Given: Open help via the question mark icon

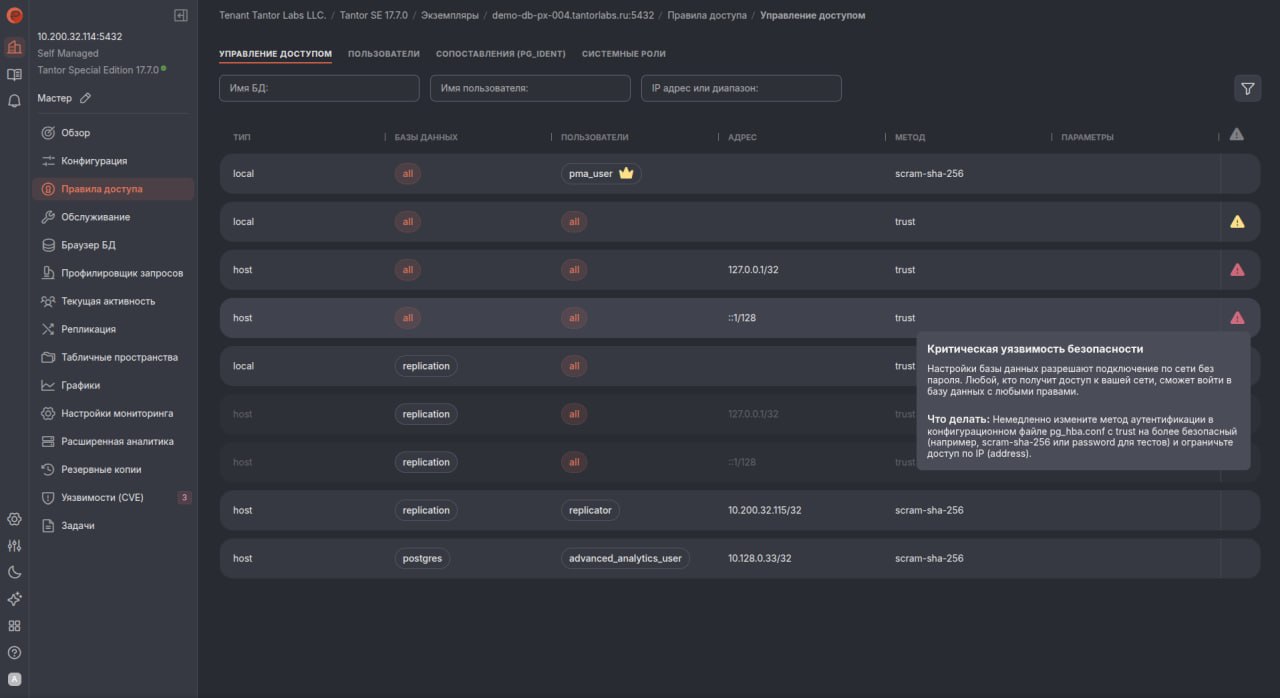Looking at the screenshot, I should click(14, 653).
